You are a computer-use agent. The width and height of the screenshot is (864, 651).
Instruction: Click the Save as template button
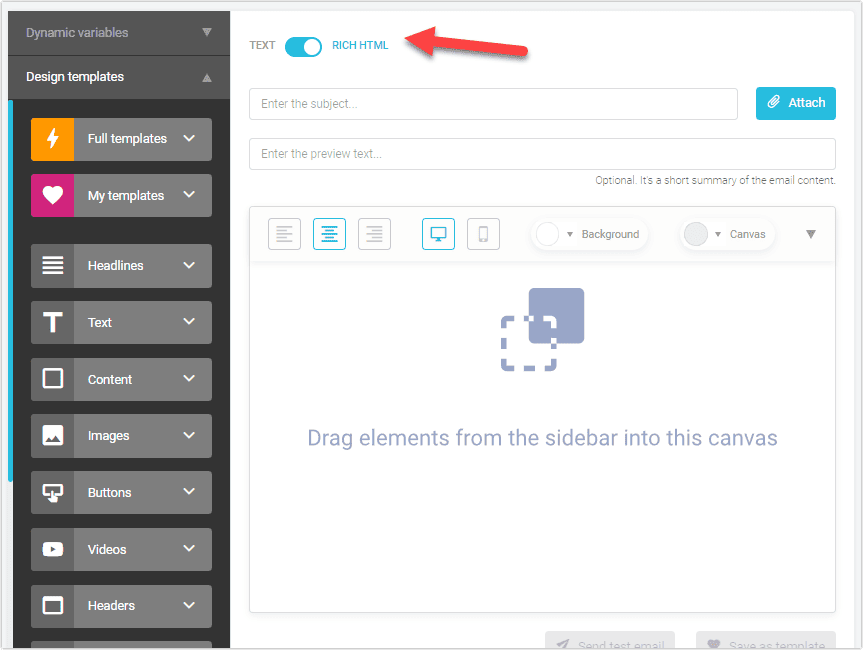pos(766,641)
